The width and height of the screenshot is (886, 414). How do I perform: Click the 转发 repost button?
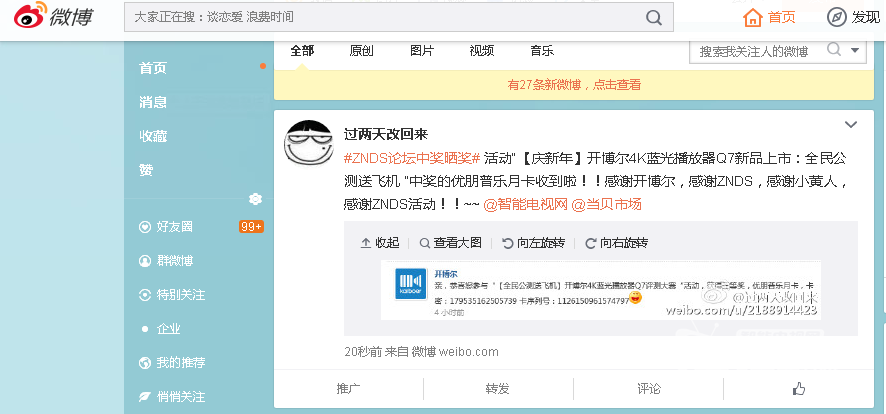pos(498,389)
